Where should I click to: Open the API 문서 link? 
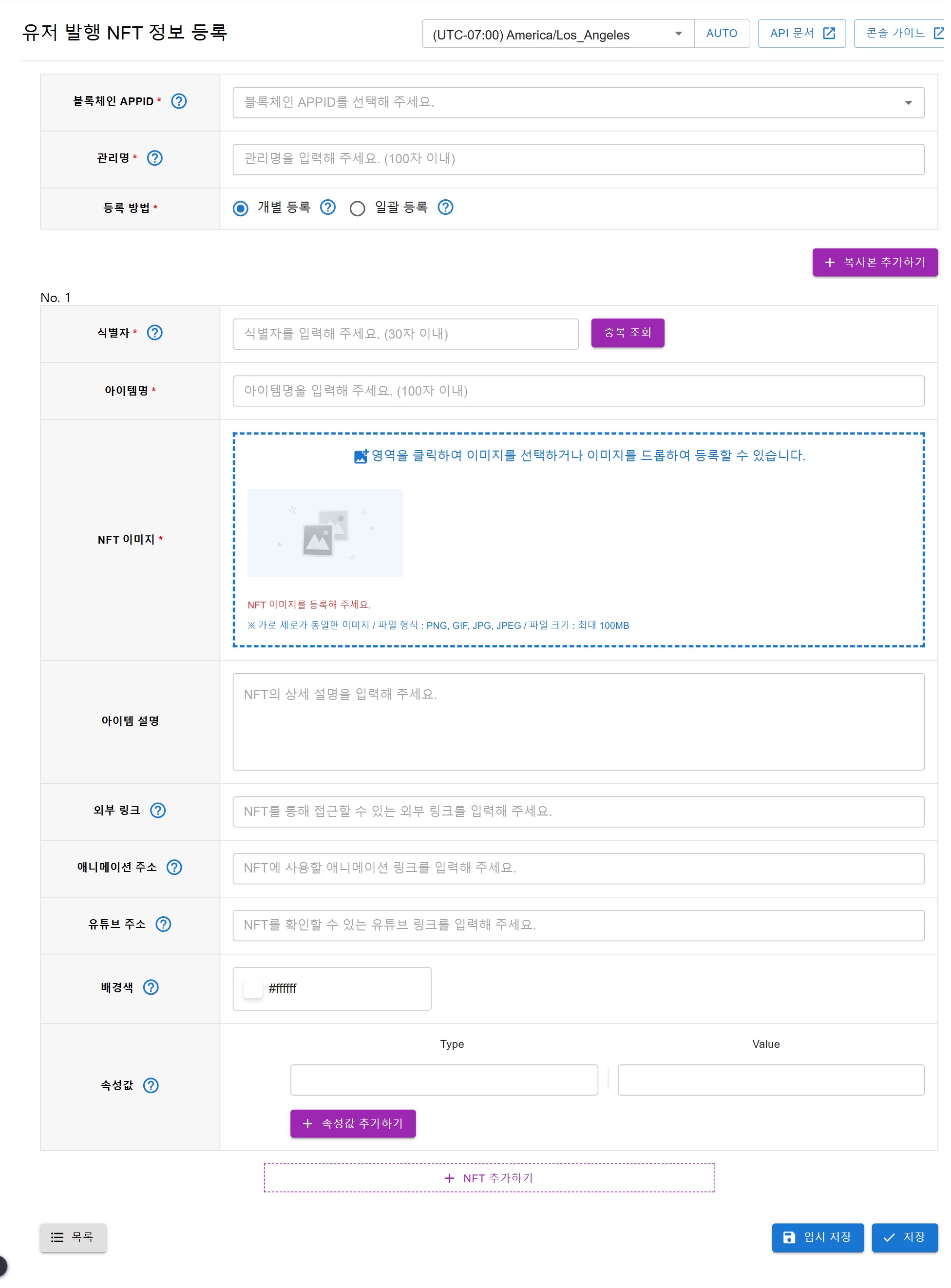802,34
